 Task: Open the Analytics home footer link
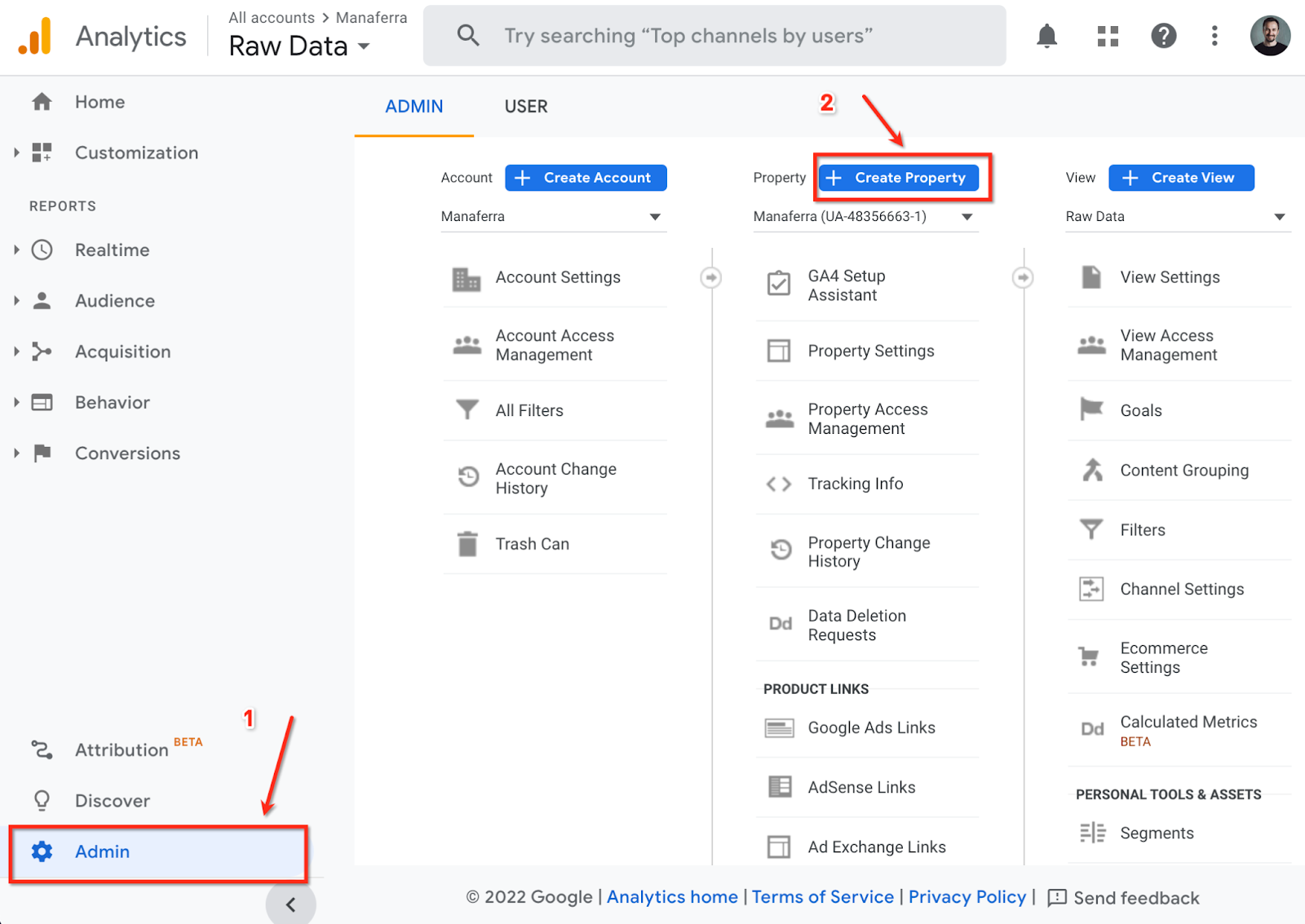[x=672, y=897]
